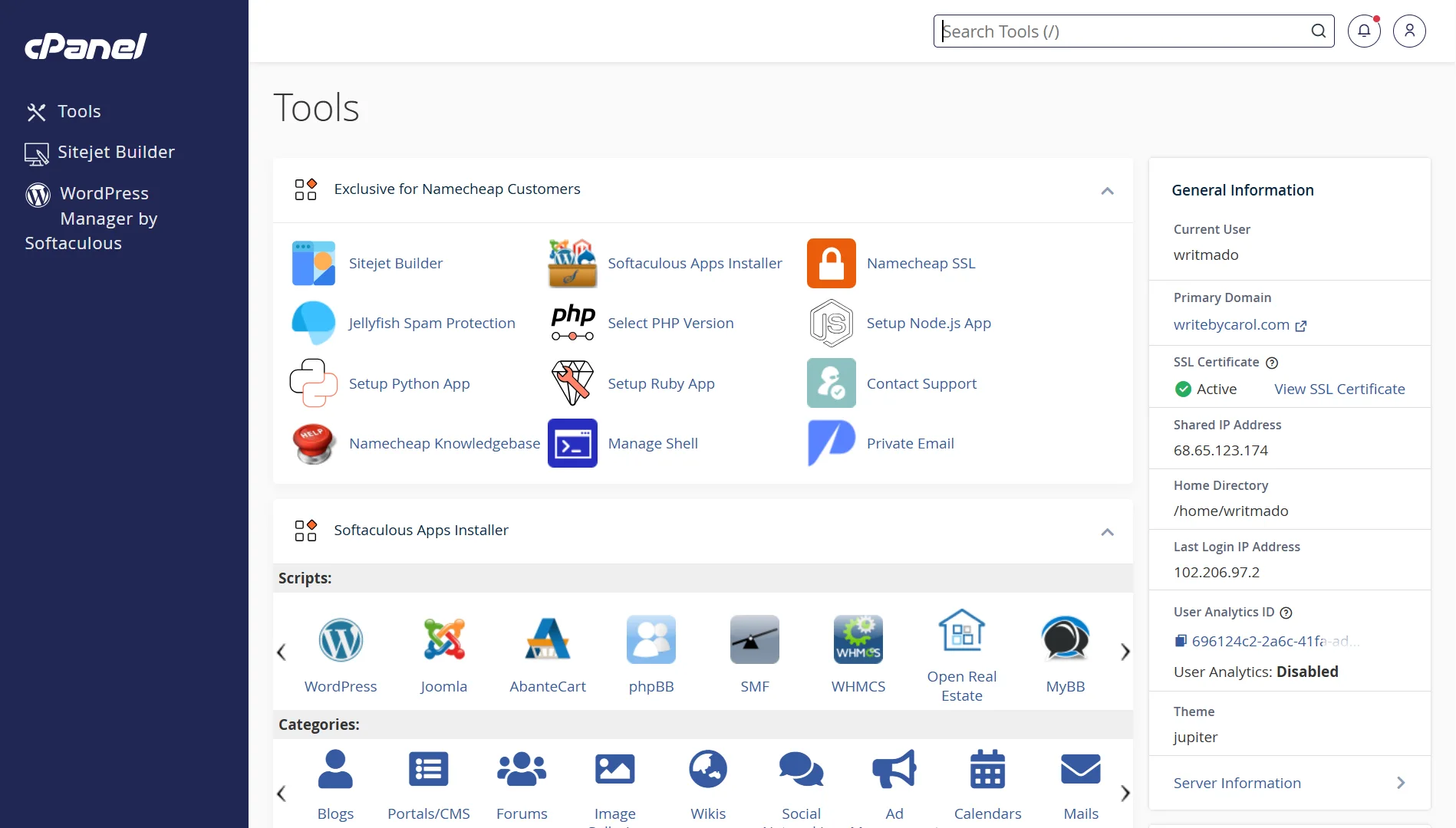Collapse the Exclusive for Namecheap Customers section

click(x=1107, y=191)
